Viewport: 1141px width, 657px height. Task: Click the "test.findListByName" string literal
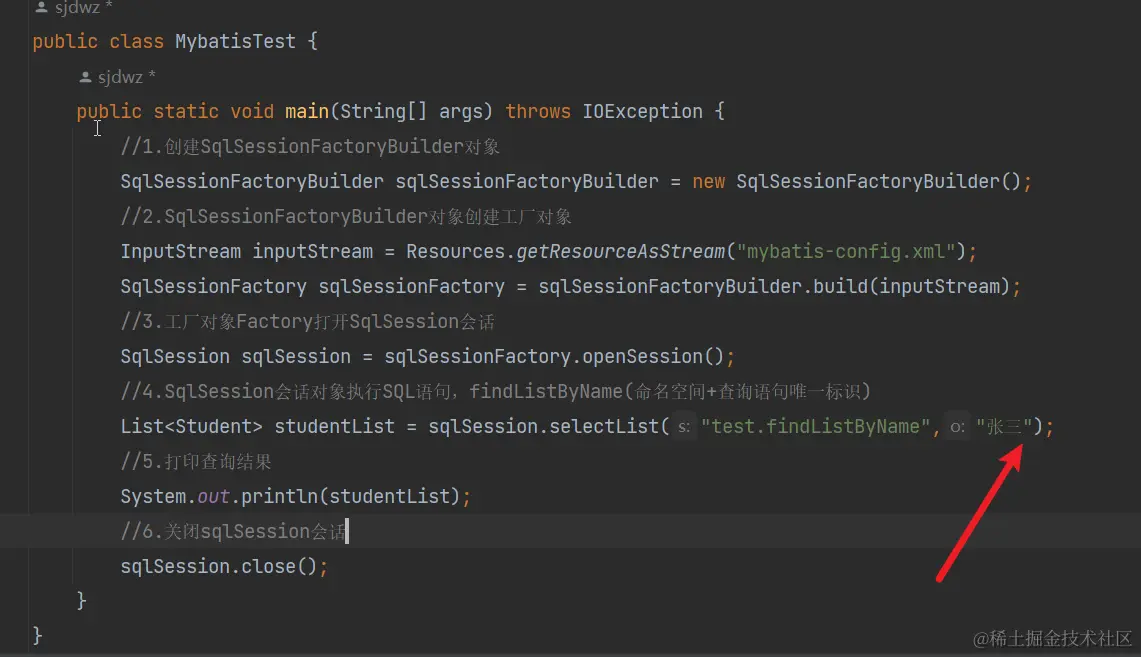click(x=815, y=426)
